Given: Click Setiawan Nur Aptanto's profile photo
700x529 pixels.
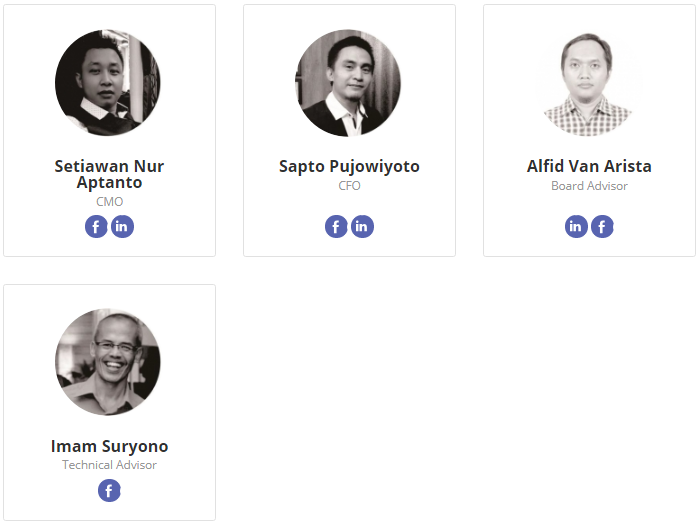Looking at the screenshot, I should [x=108, y=83].
